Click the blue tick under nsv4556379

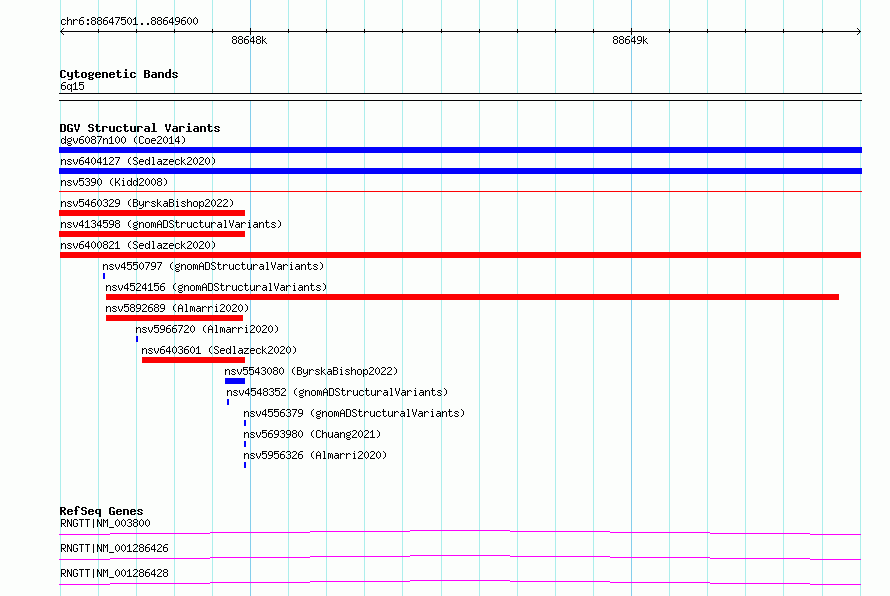coord(245,423)
